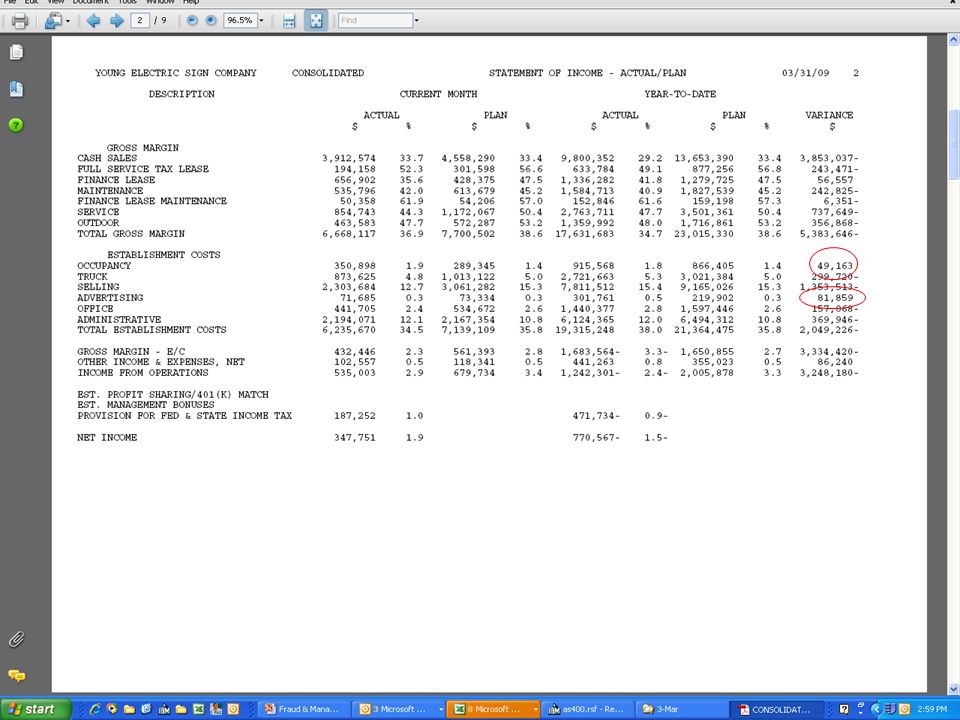Zoom in with the plus magnifier button

pyautogui.click(x=211, y=21)
